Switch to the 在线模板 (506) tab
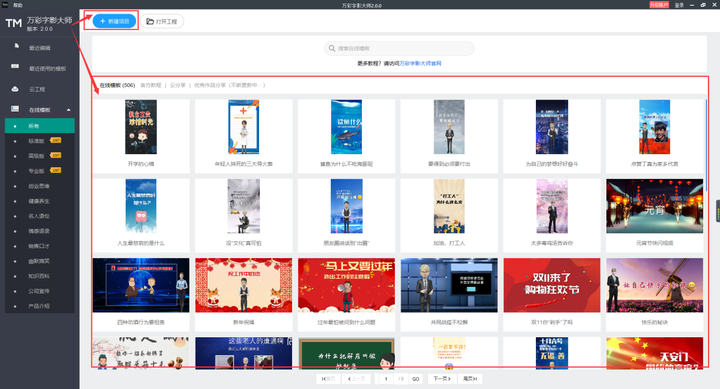Viewport: 720px width, 389px height. [117, 85]
